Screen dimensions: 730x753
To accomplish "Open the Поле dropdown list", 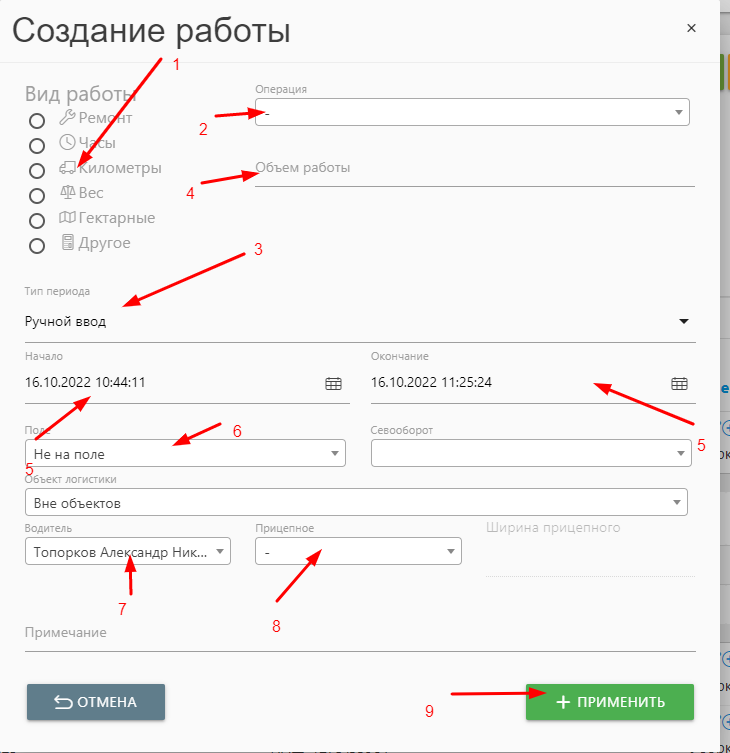I will (x=185, y=454).
